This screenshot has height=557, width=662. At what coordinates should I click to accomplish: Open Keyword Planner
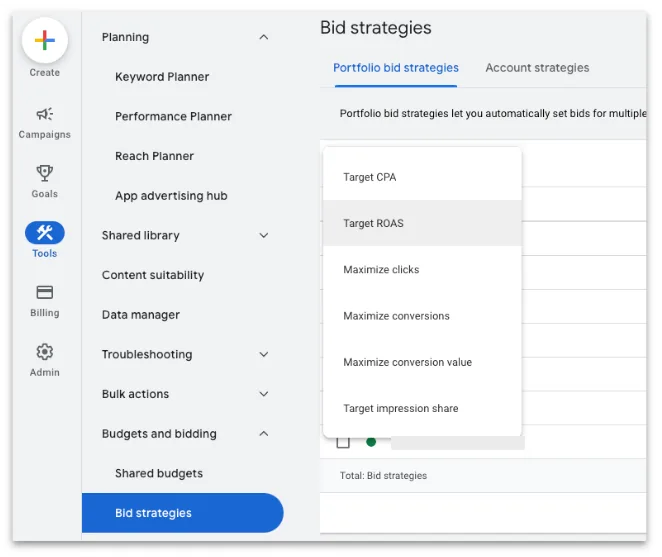pyautogui.click(x=162, y=77)
